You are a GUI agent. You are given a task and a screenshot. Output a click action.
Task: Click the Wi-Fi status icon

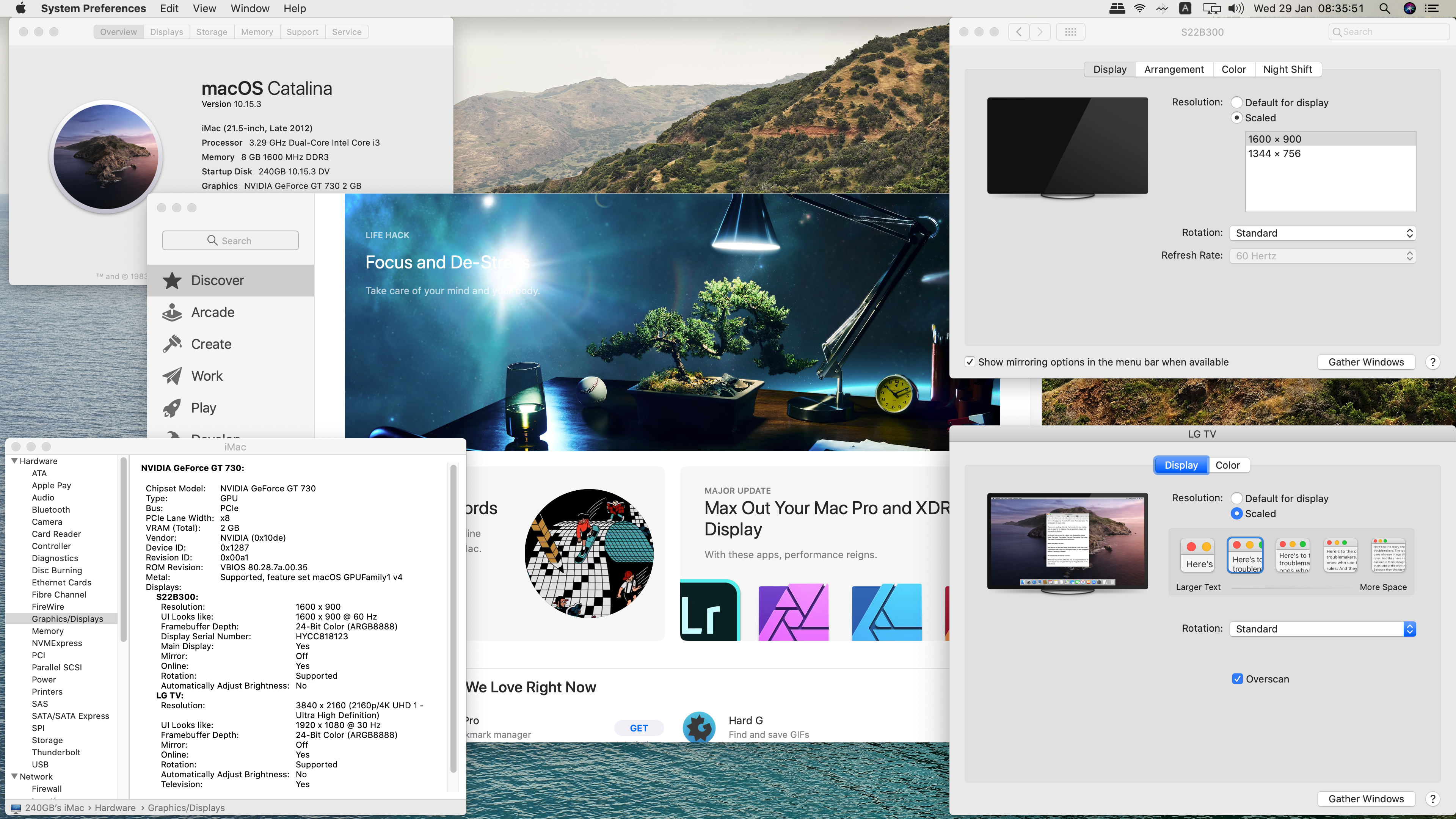point(1139,8)
